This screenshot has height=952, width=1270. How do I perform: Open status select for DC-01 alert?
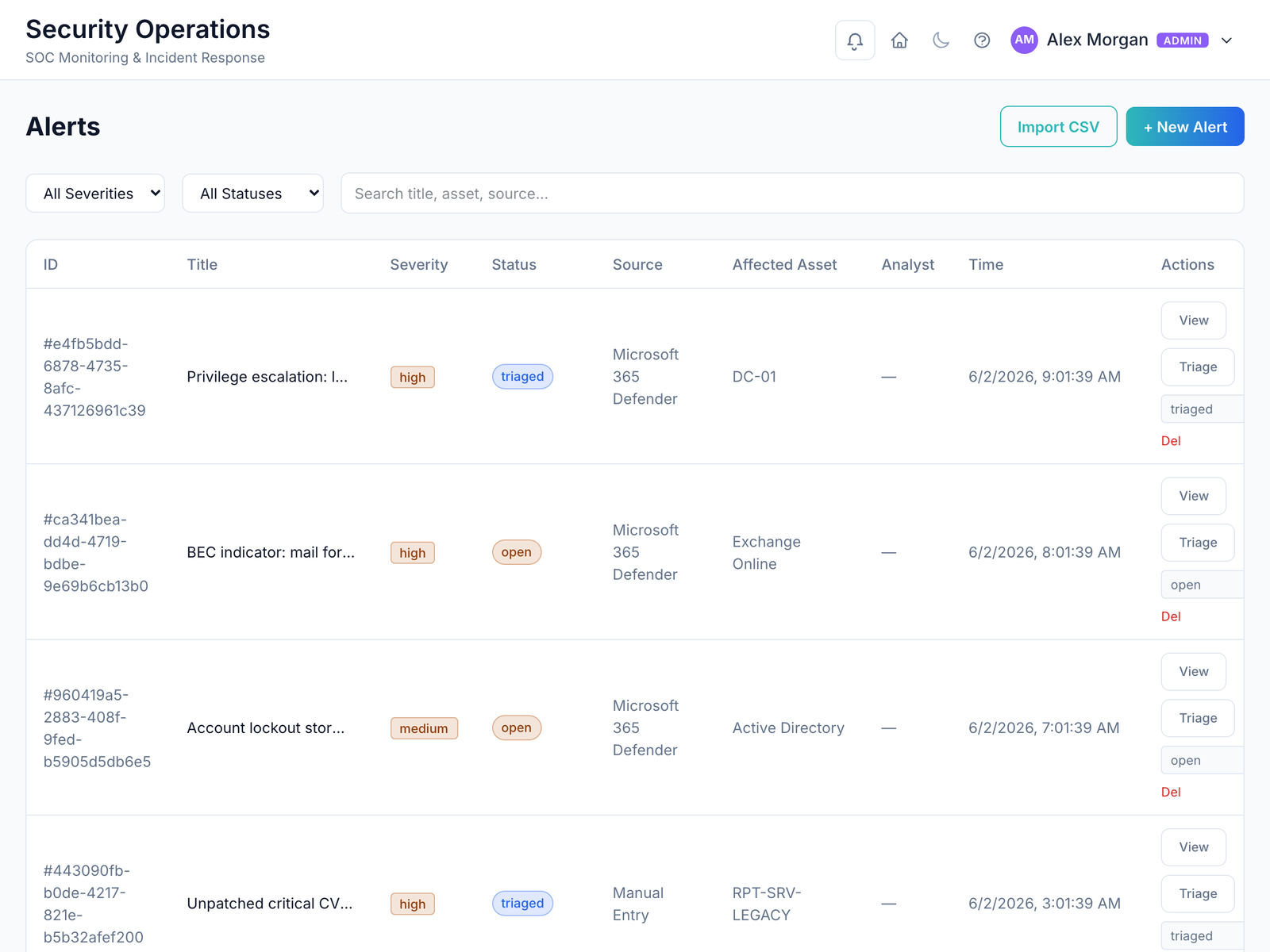pos(1202,409)
